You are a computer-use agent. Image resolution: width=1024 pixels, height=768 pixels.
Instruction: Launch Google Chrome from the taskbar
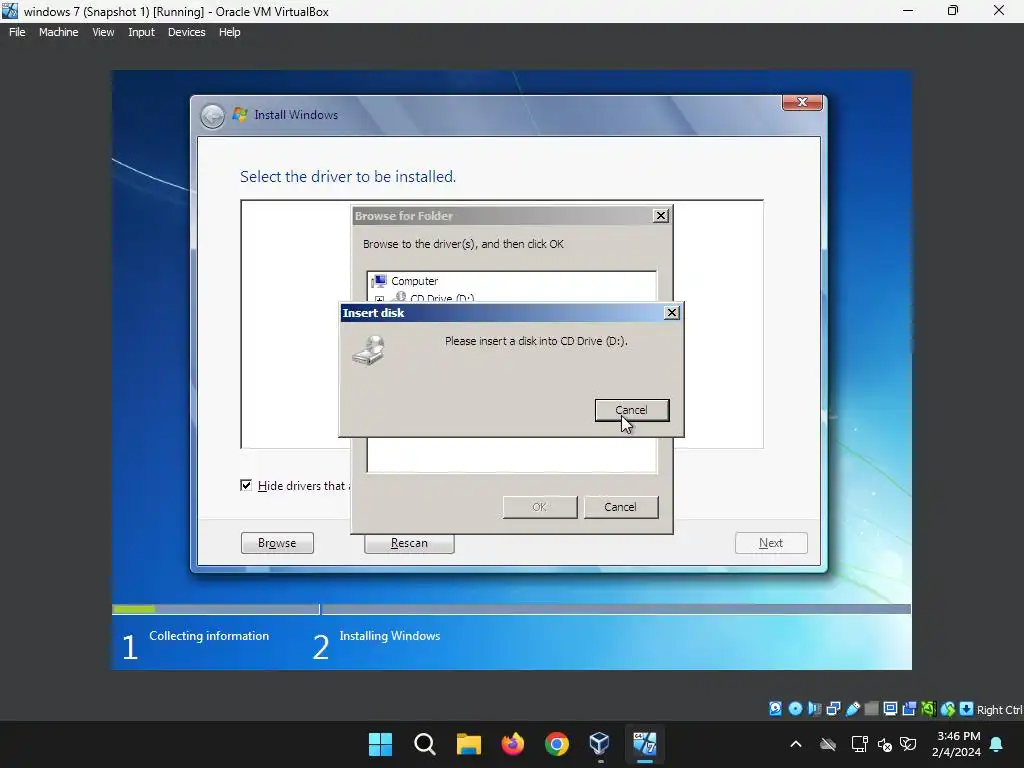coord(556,744)
